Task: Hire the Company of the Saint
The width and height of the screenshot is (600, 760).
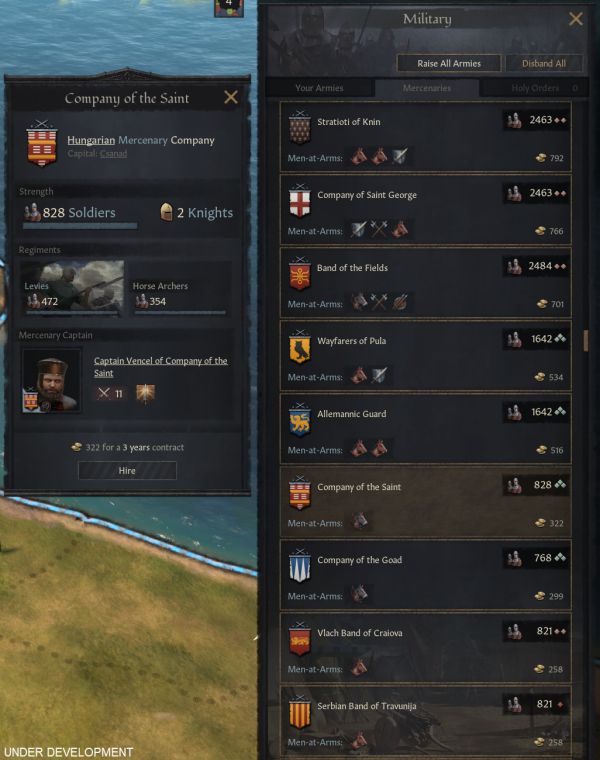Action: click(x=127, y=470)
